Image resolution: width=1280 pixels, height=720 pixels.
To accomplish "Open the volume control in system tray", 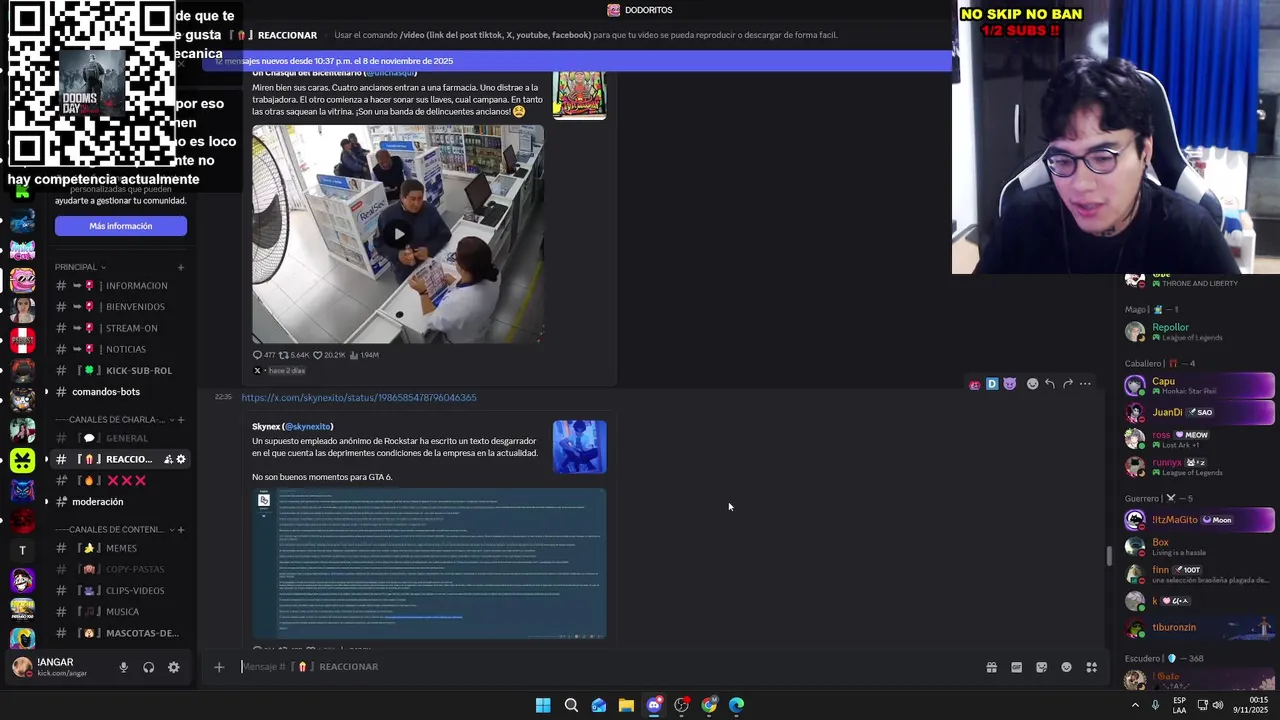I will (1218, 705).
